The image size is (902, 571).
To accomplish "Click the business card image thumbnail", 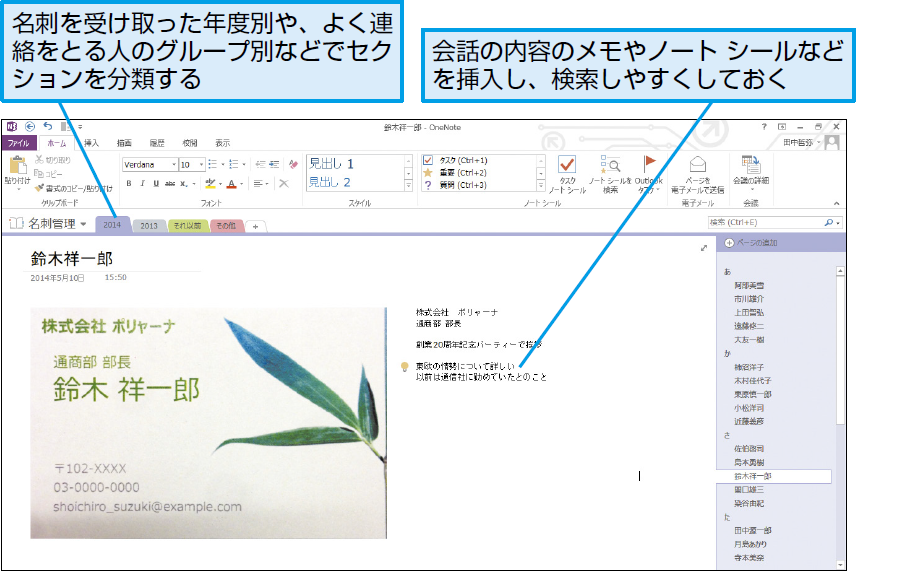I will tap(208, 423).
